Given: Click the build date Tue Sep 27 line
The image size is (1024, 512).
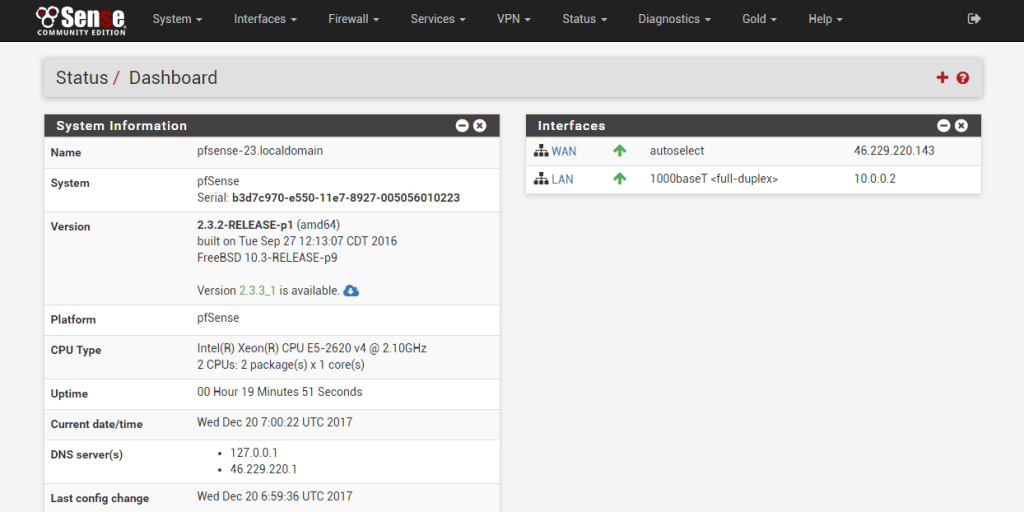Looking at the screenshot, I should (297, 241).
